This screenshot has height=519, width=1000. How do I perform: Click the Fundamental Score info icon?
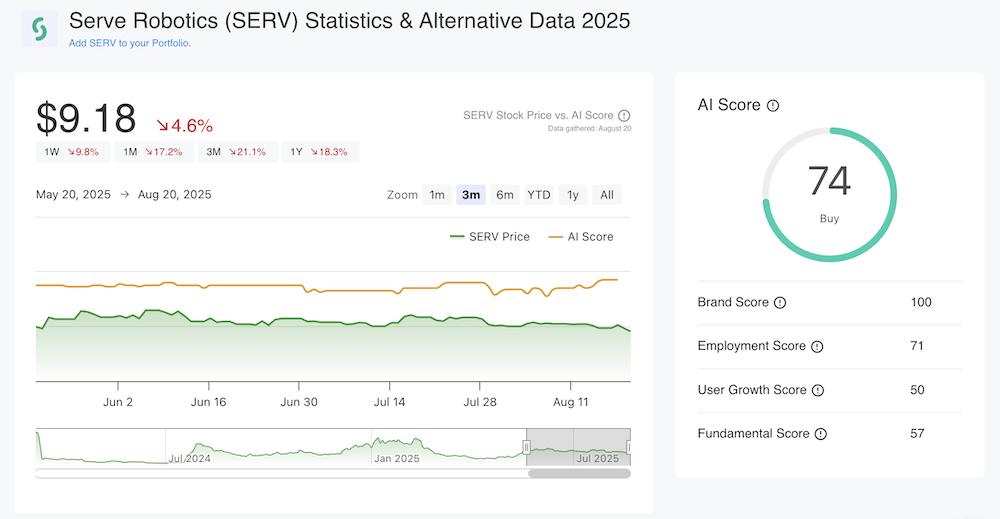click(x=821, y=434)
